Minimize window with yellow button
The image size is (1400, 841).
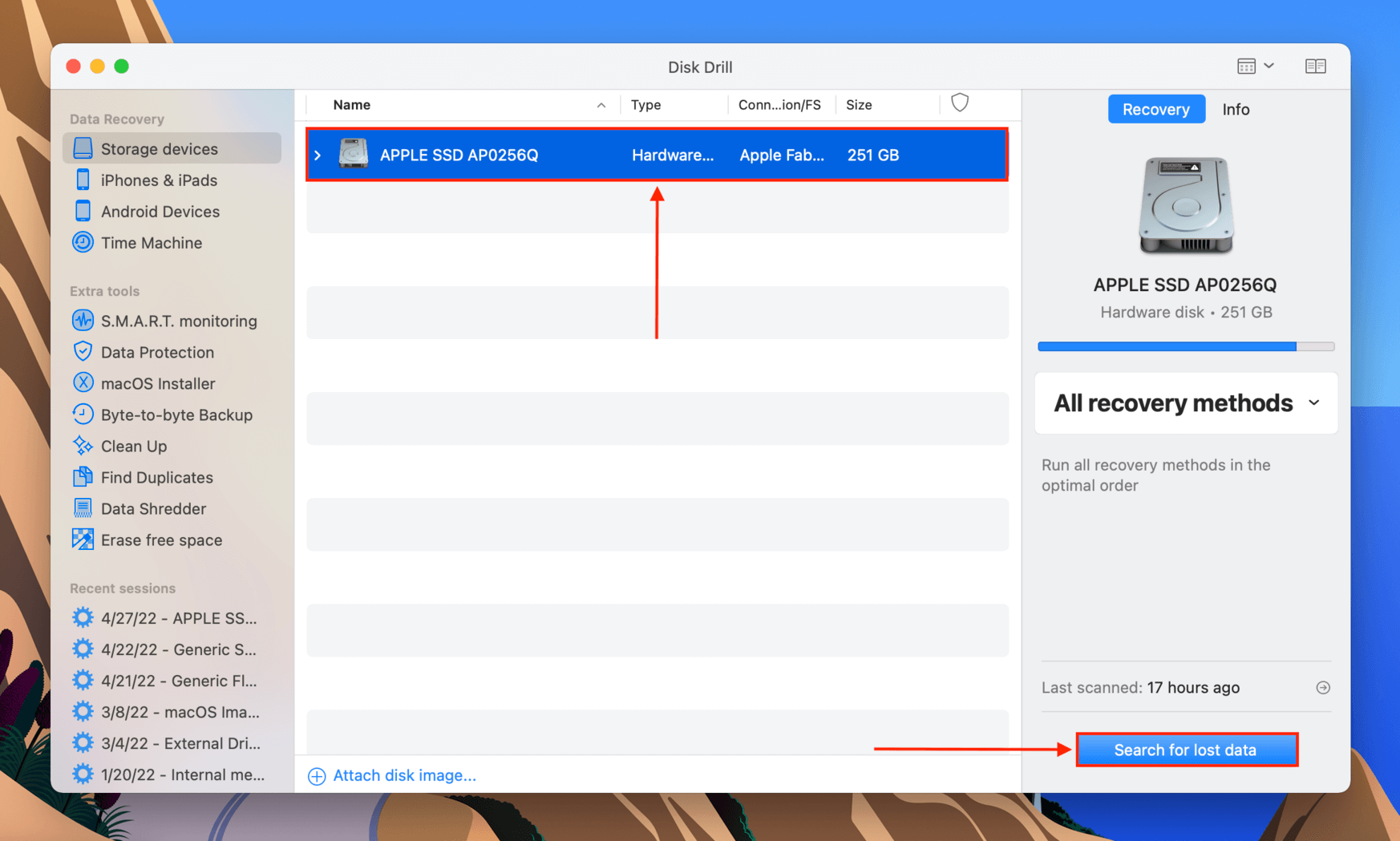98,67
